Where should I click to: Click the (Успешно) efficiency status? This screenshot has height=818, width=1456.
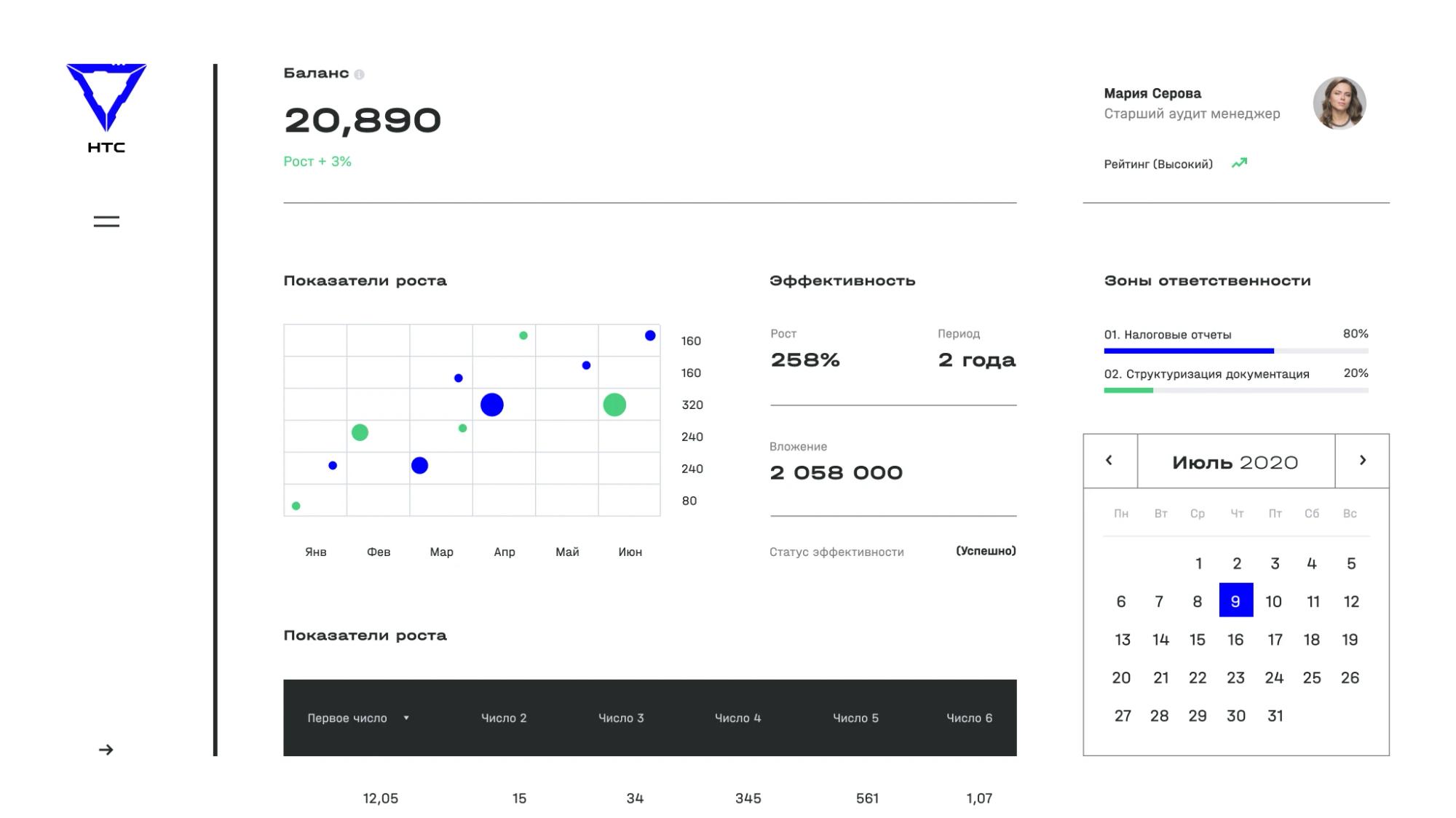pos(986,551)
